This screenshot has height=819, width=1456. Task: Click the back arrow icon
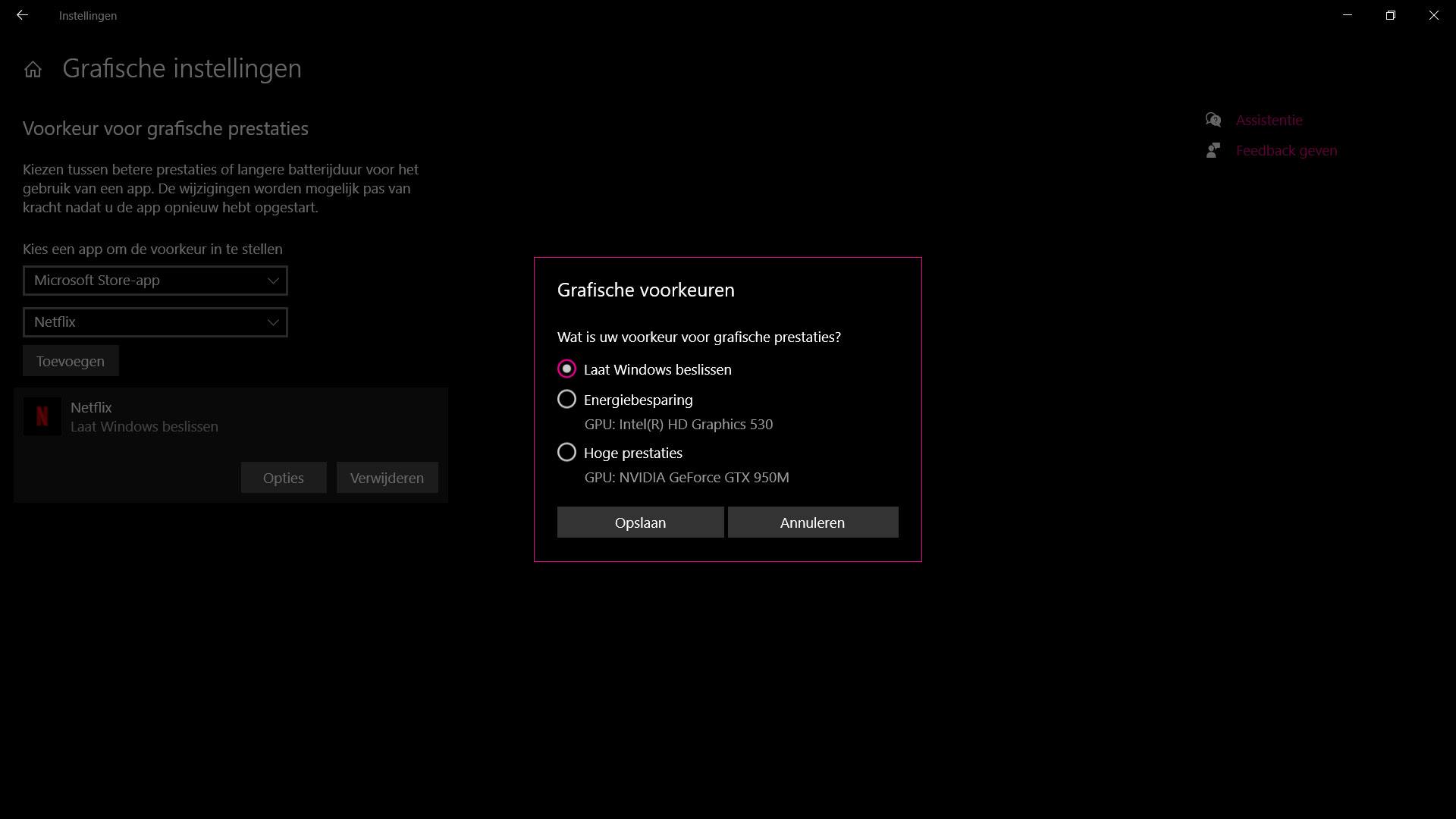coord(22,15)
